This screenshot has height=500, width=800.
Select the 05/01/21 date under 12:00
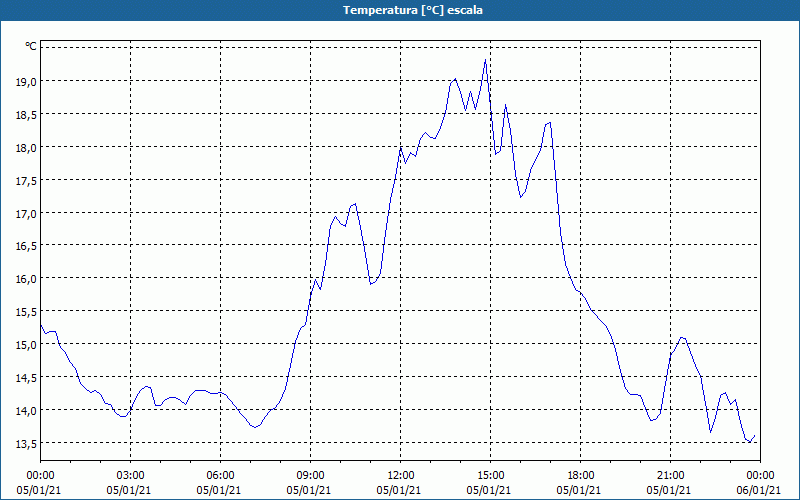tap(399, 490)
